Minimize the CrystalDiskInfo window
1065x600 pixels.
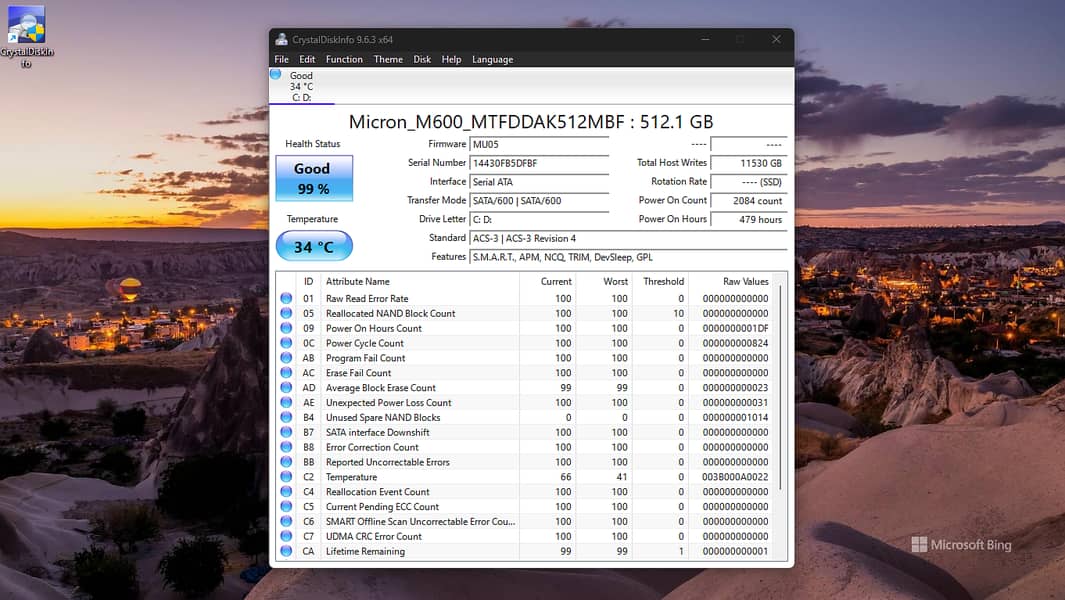pyautogui.click(x=706, y=39)
